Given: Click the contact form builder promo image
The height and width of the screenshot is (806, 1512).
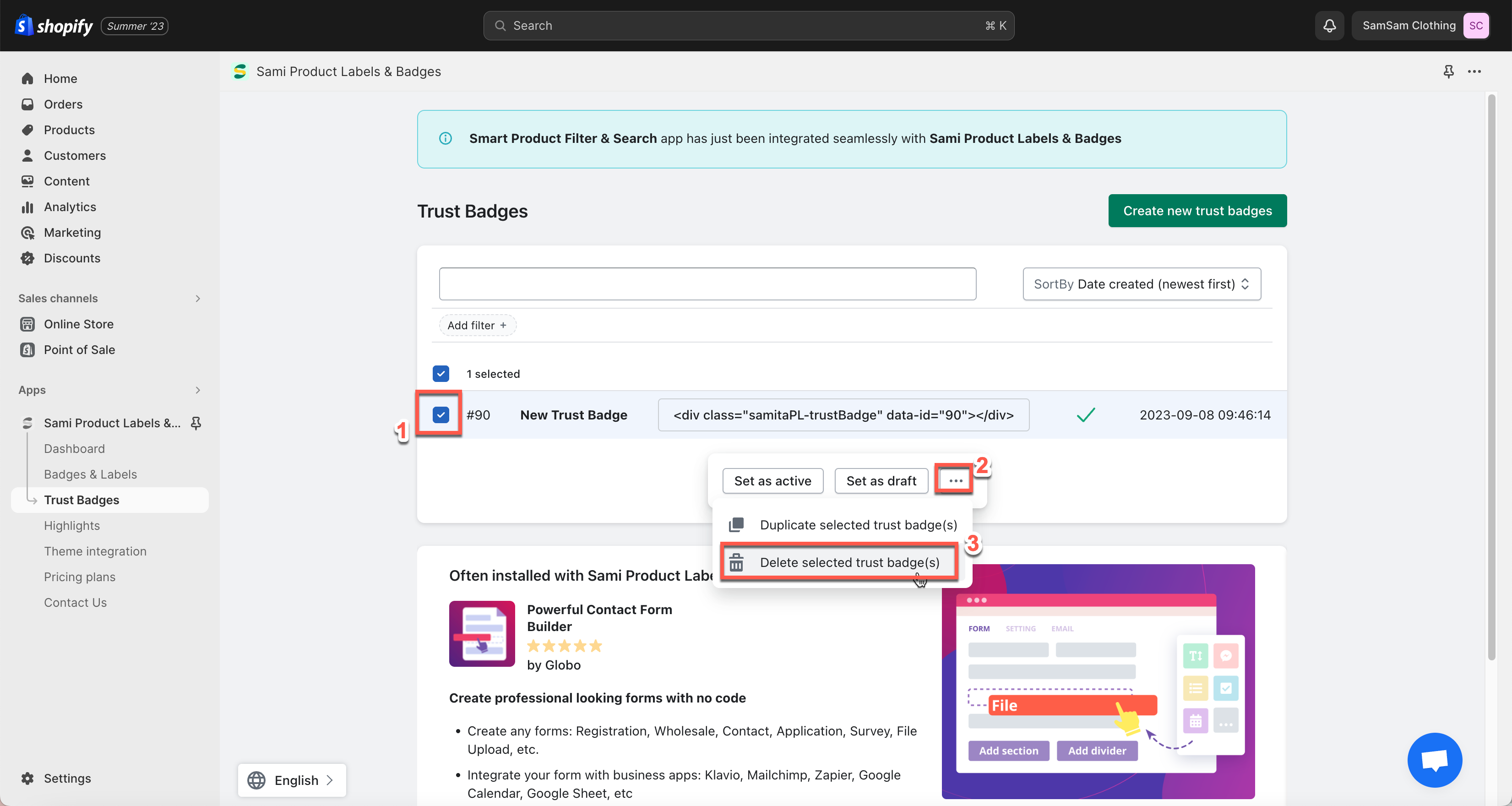Looking at the screenshot, I should [x=1098, y=681].
